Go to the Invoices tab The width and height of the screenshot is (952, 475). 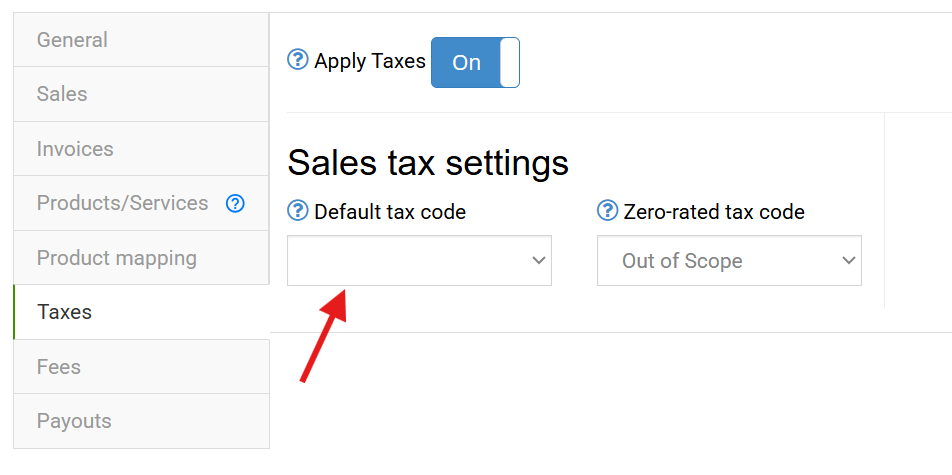(75, 149)
